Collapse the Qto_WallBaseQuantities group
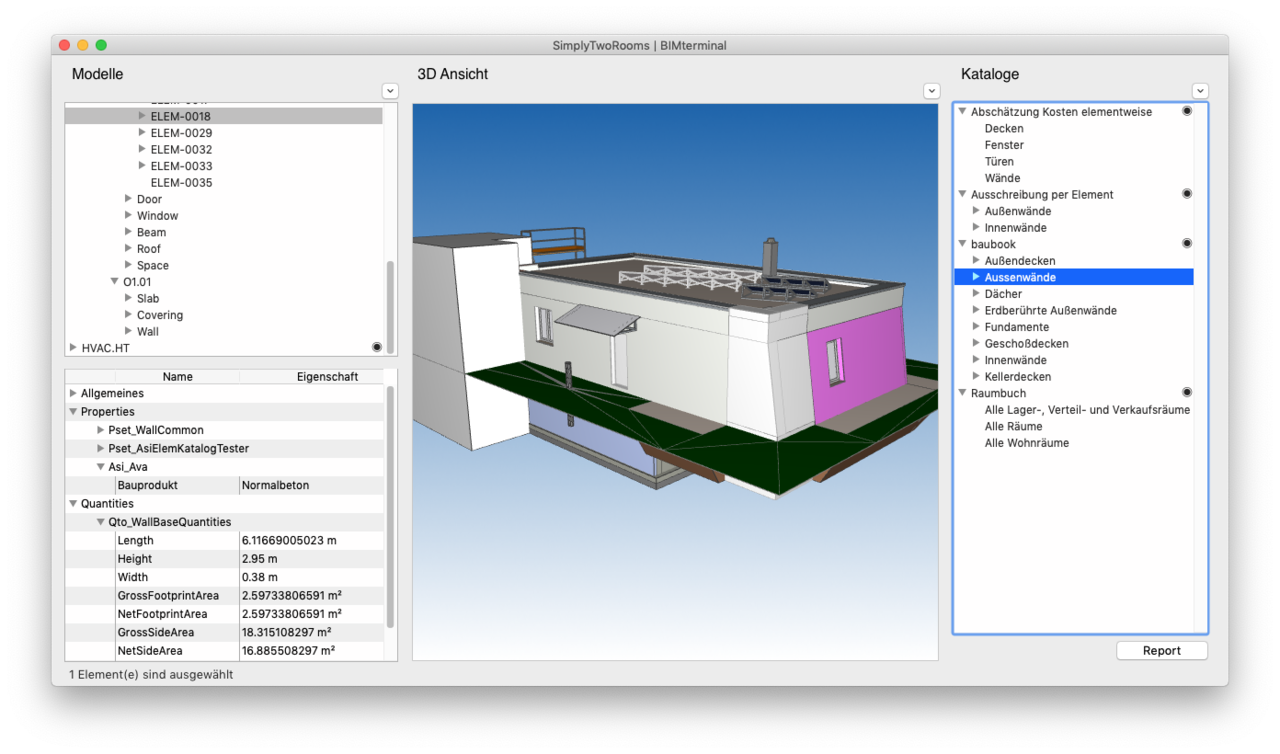The height and width of the screenshot is (754, 1280). (x=101, y=522)
